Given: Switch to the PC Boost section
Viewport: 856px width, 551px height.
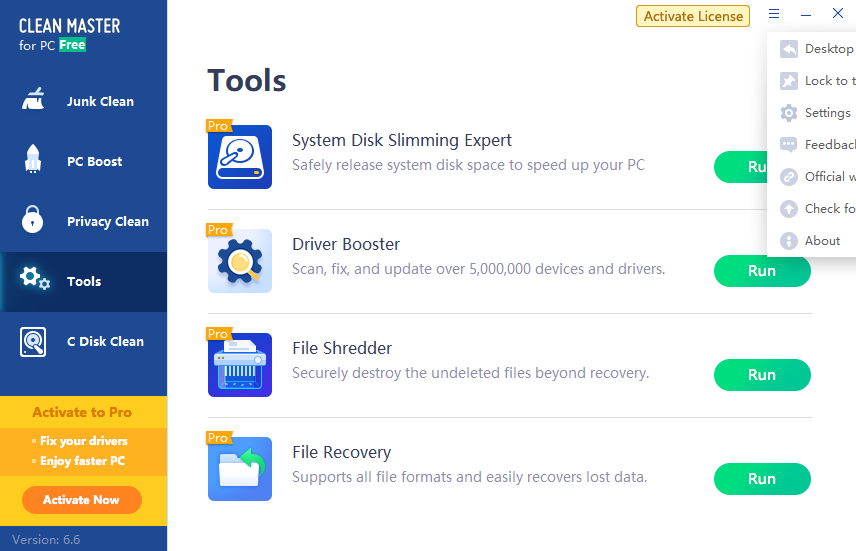Looking at the screenshot, I should (x=84, y=162).
